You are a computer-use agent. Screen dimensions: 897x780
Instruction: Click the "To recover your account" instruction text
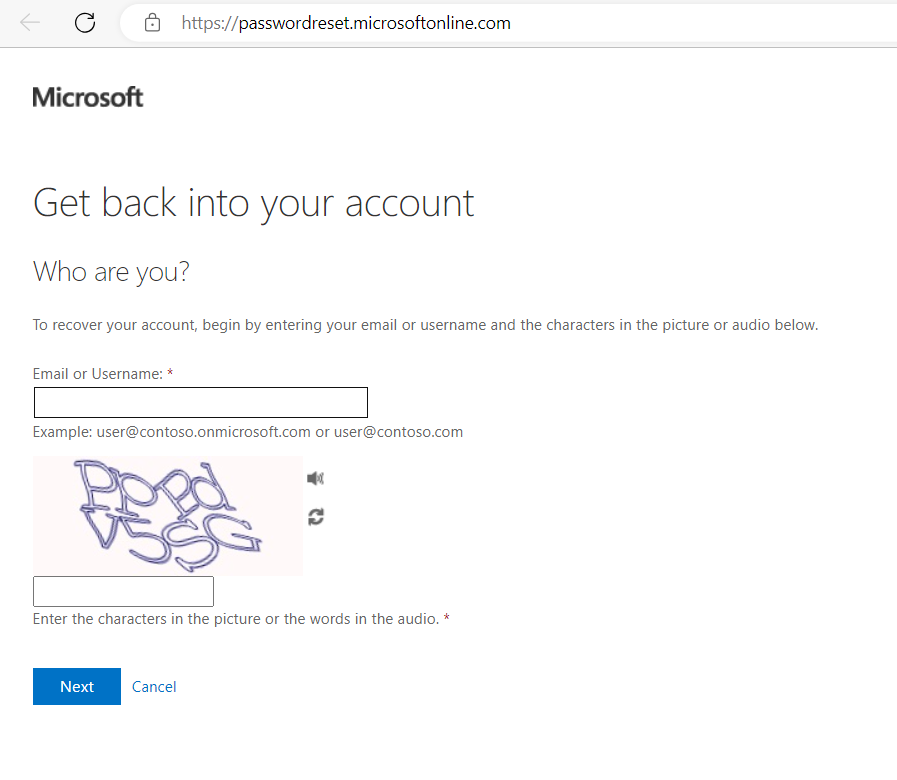(x=425, y=325)
